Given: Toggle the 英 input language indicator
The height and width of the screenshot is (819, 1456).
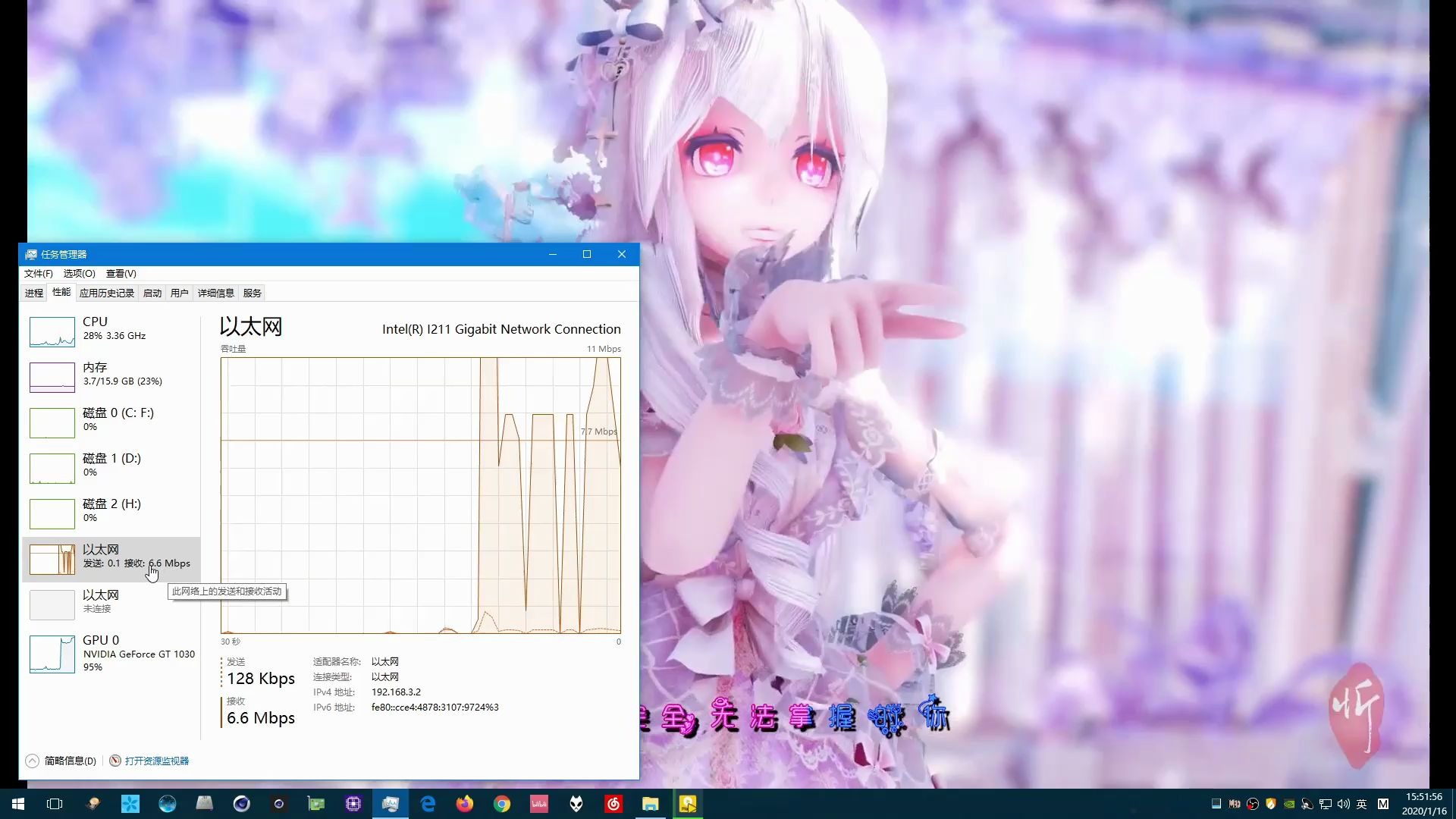Looking at the screenshot, I should (x=1362, y=804).
